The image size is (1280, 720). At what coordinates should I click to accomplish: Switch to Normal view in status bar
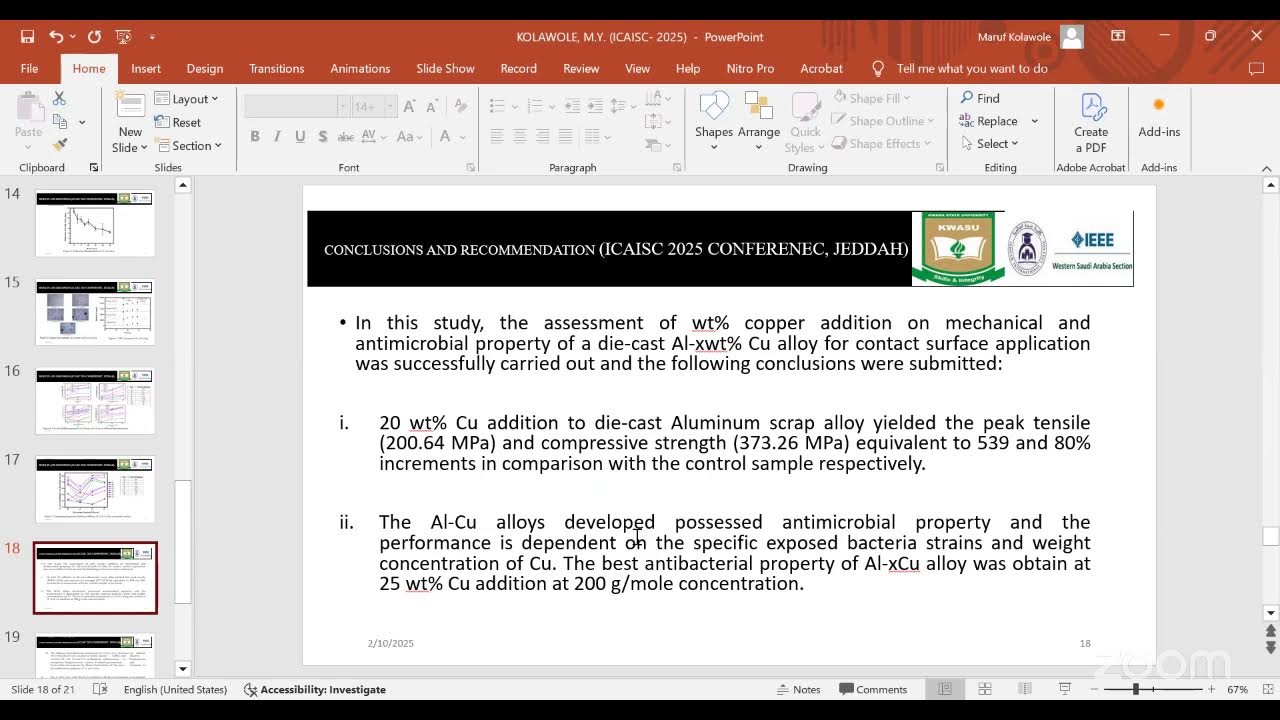[945, 689]
